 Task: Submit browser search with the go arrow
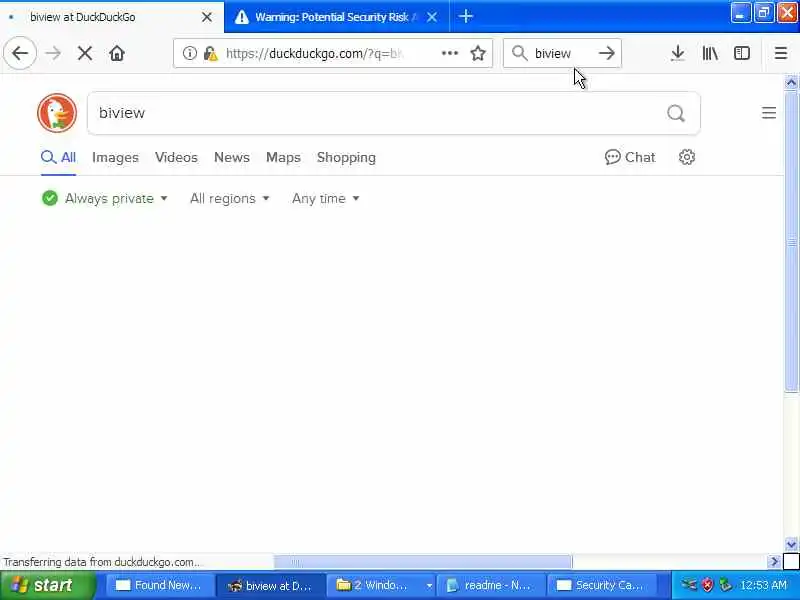[607, 53]
